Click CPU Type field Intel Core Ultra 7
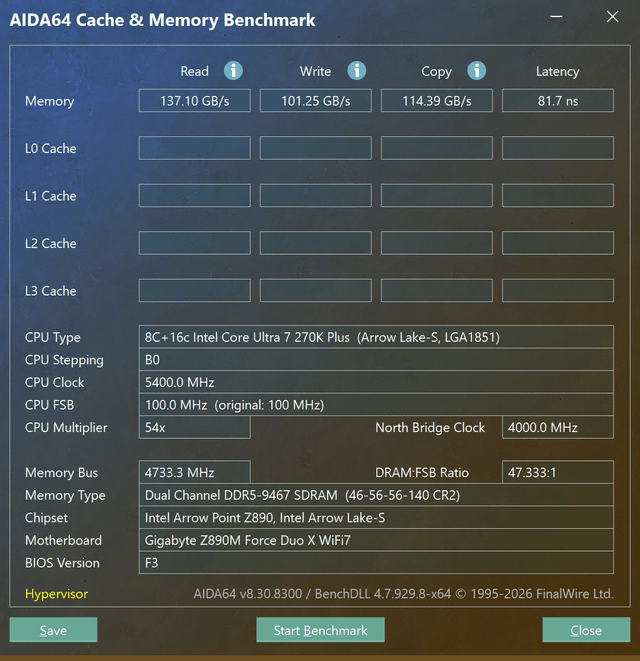The width and height of the screenshot is (640, 661). point(376,337)
